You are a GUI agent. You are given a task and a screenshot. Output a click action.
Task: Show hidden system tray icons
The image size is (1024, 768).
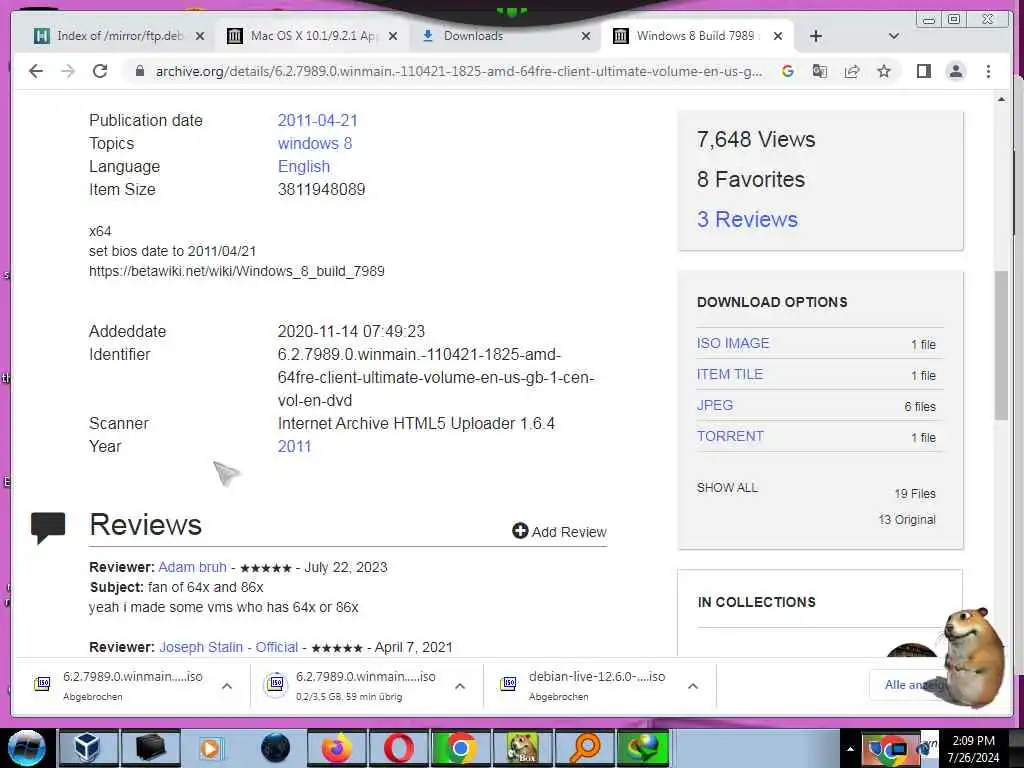[x=850, y=750]
